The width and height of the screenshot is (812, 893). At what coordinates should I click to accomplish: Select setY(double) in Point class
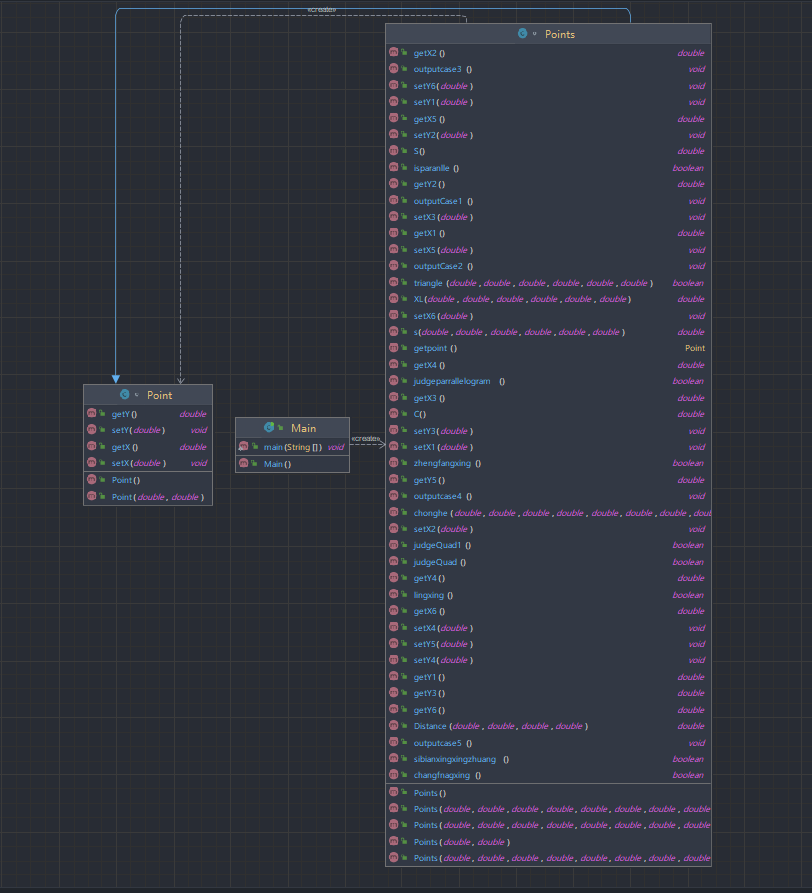pos(148,430)
